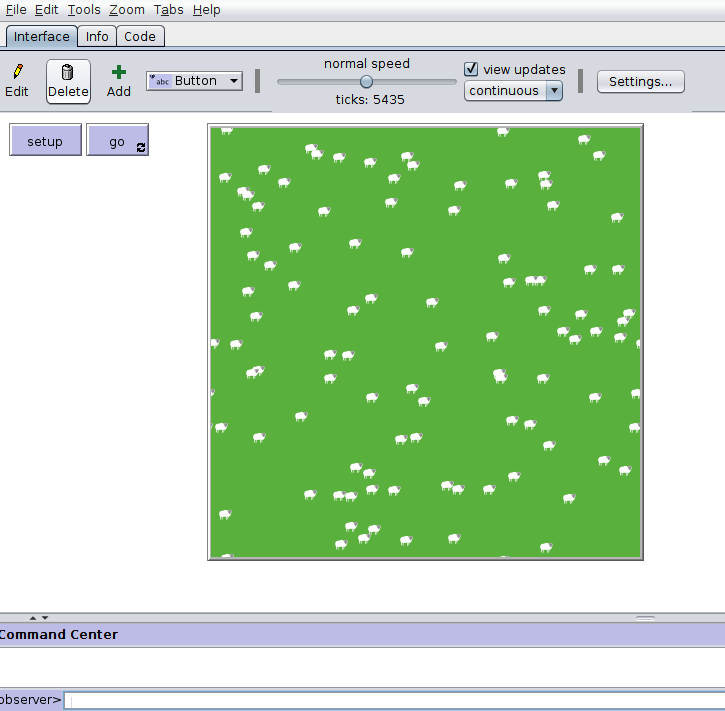
Task: Switch to the Code tab
Action: [x=140, y=37]
